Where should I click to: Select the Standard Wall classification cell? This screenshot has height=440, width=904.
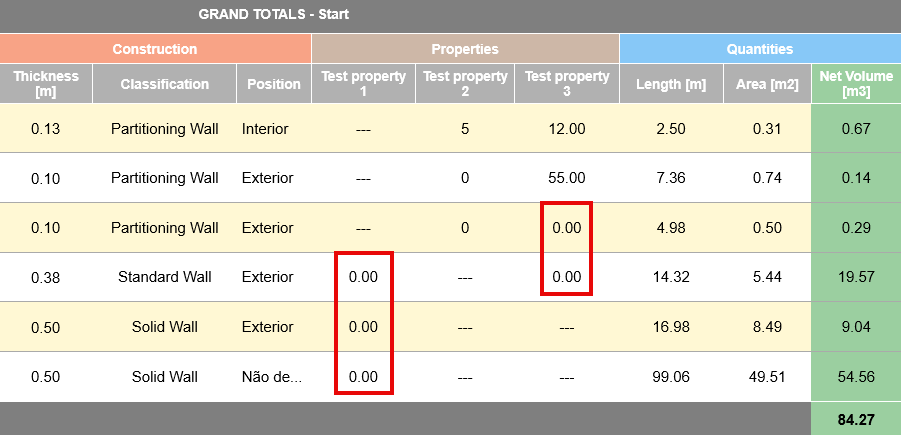[164, 277]
